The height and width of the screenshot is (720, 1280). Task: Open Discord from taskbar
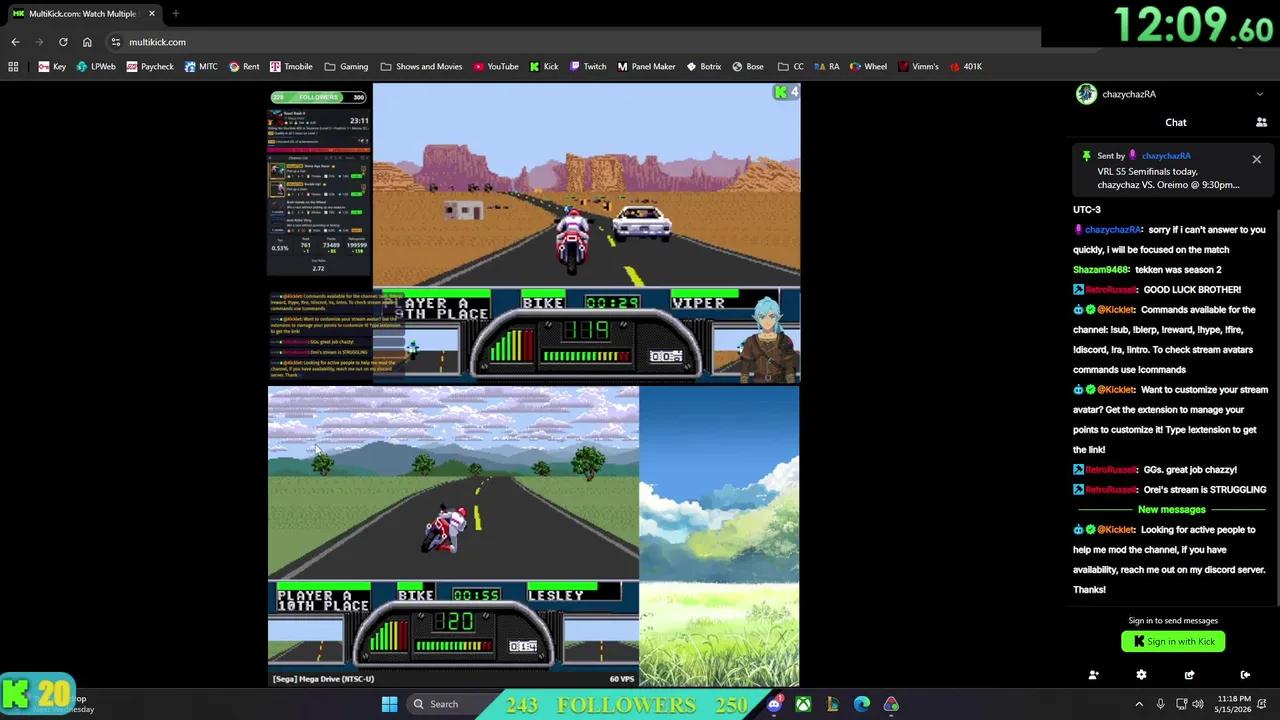click(x=774, y=704)
